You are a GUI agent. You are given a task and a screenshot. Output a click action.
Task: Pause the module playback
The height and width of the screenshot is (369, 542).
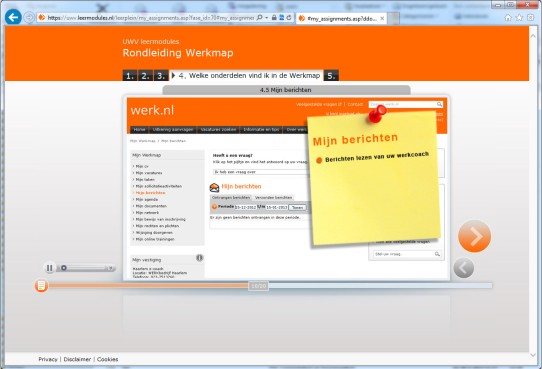coord(49,268)
